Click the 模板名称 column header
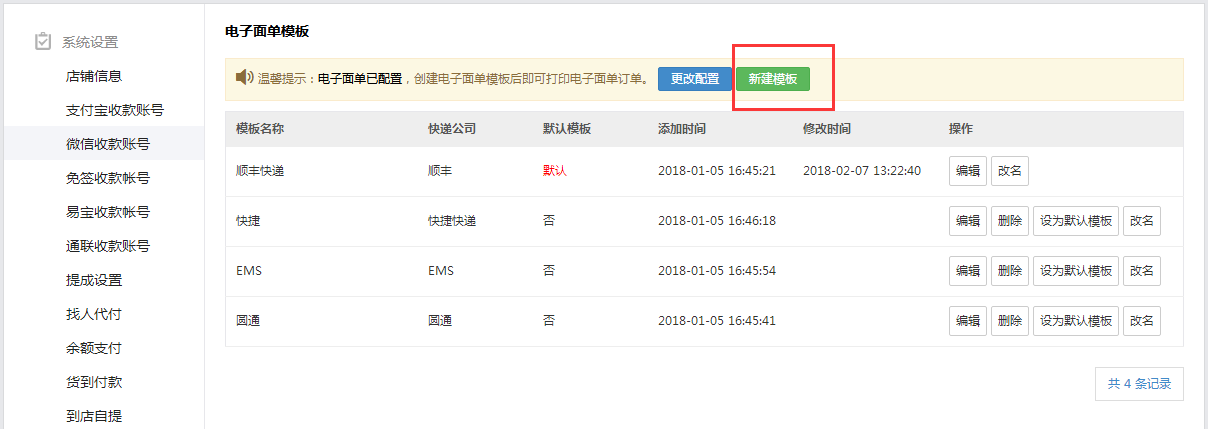The height and width of the screenshot is (429, 1208). [260, 129]
